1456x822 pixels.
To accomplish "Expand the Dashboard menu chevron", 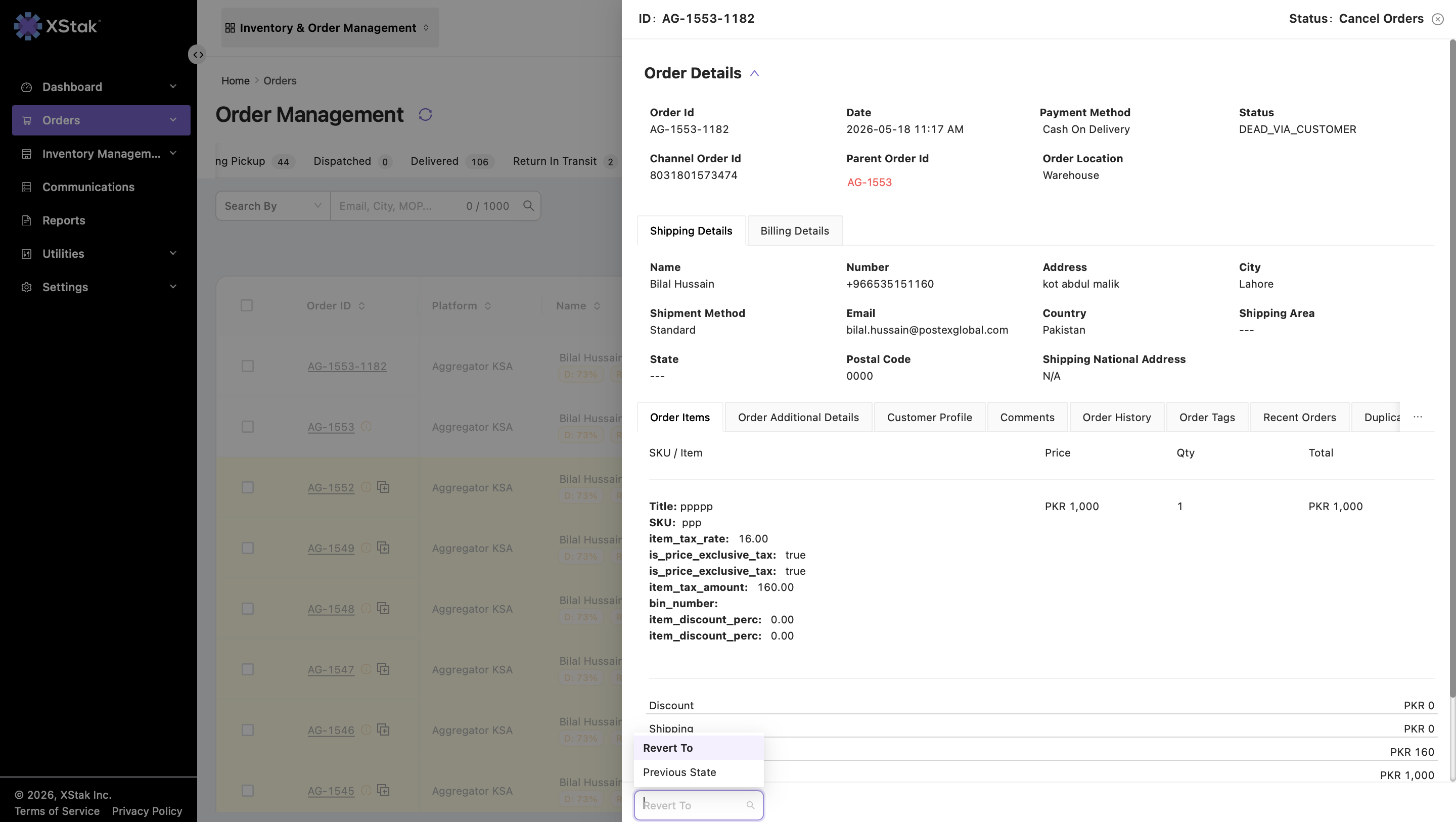I will pyautogui.click(x=173, y=86).
